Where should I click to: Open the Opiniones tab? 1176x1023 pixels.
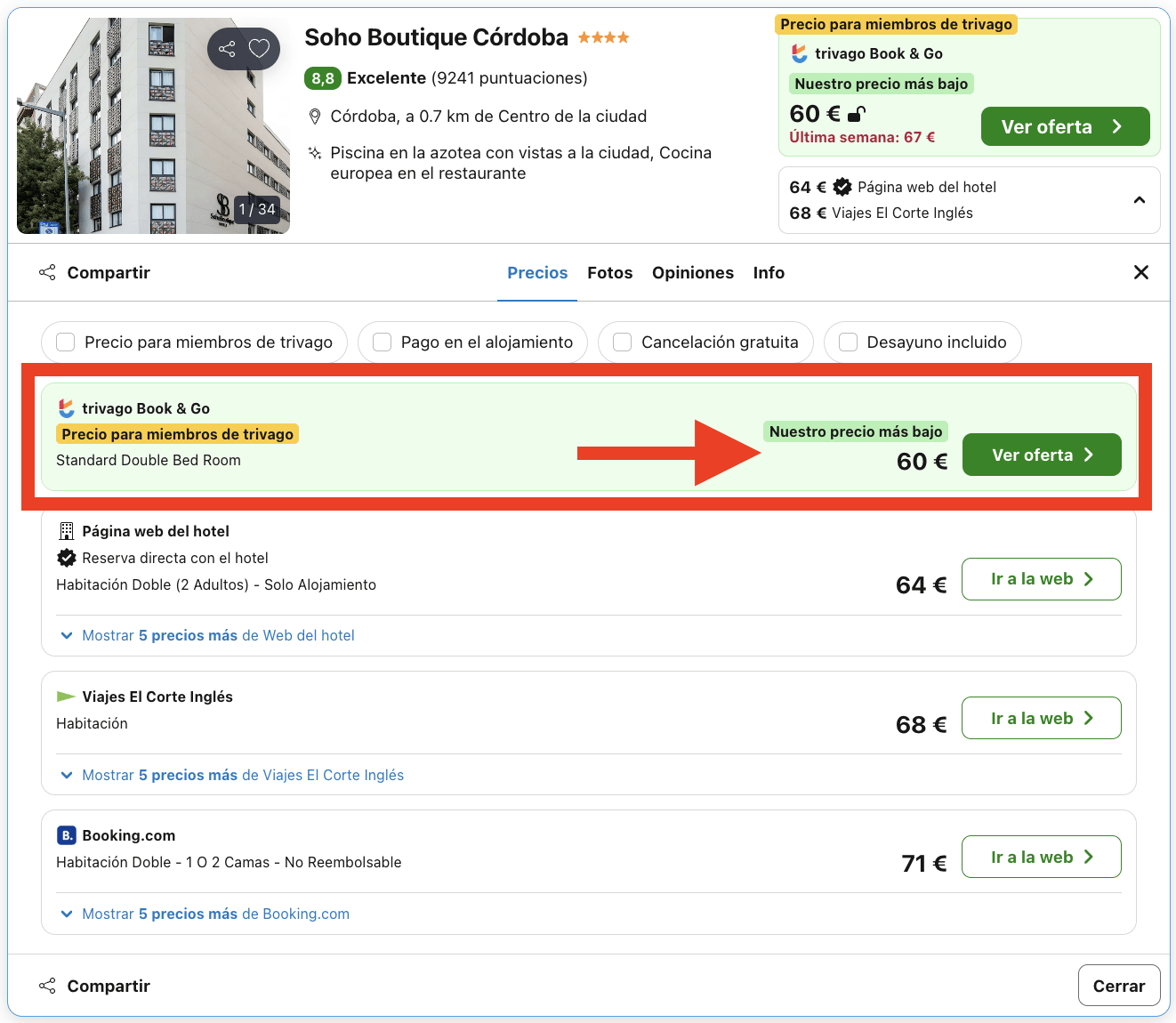(x=692, y=273)
